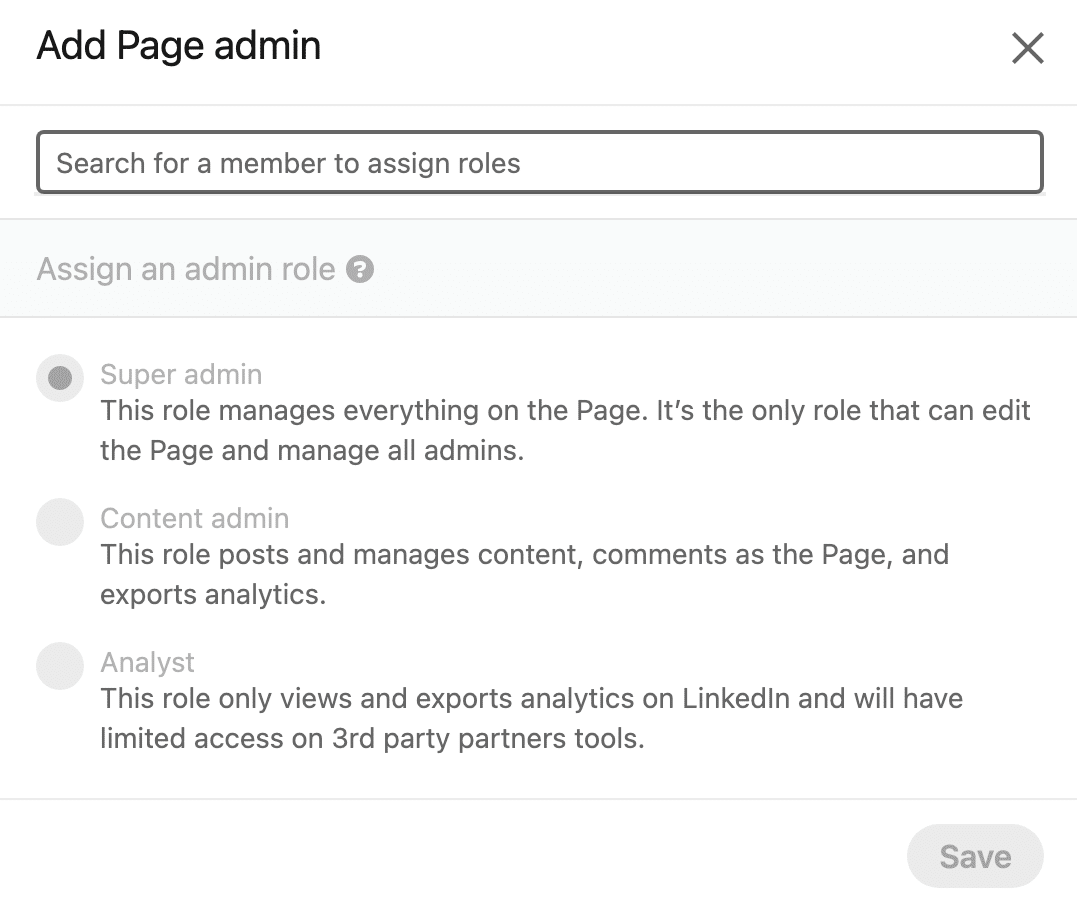Focus the member search field
Viewport: 1077px width, 900px height.
[x=539, y=163]
